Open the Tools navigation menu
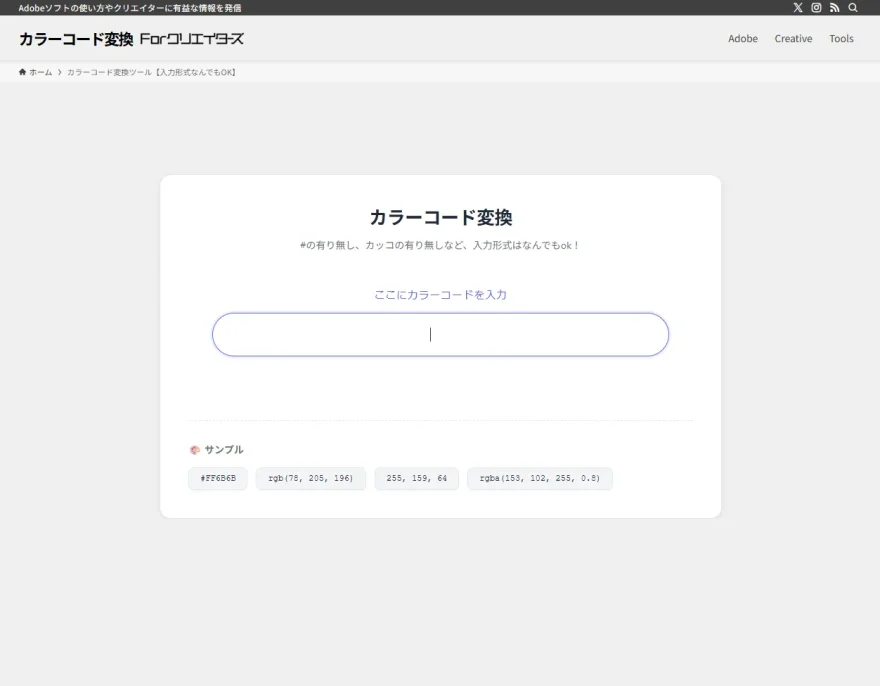This screenshot has width=880, height=686. 841,38
